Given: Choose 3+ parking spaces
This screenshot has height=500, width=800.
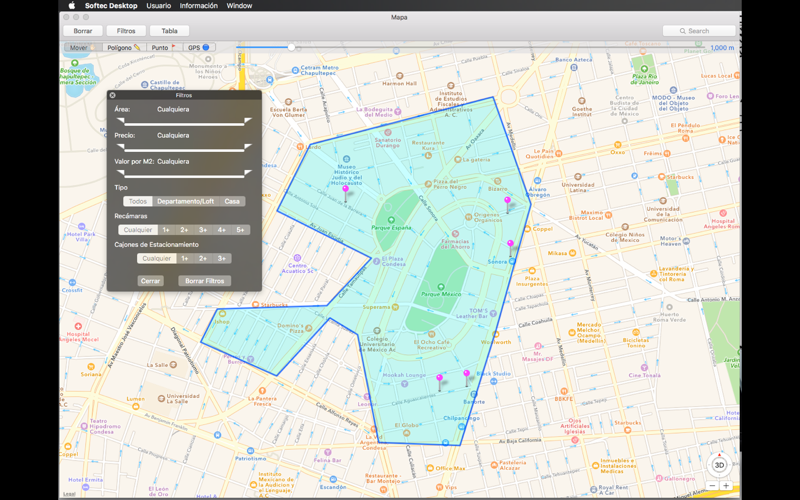Looking at the screenshot, I should point(221,258).
